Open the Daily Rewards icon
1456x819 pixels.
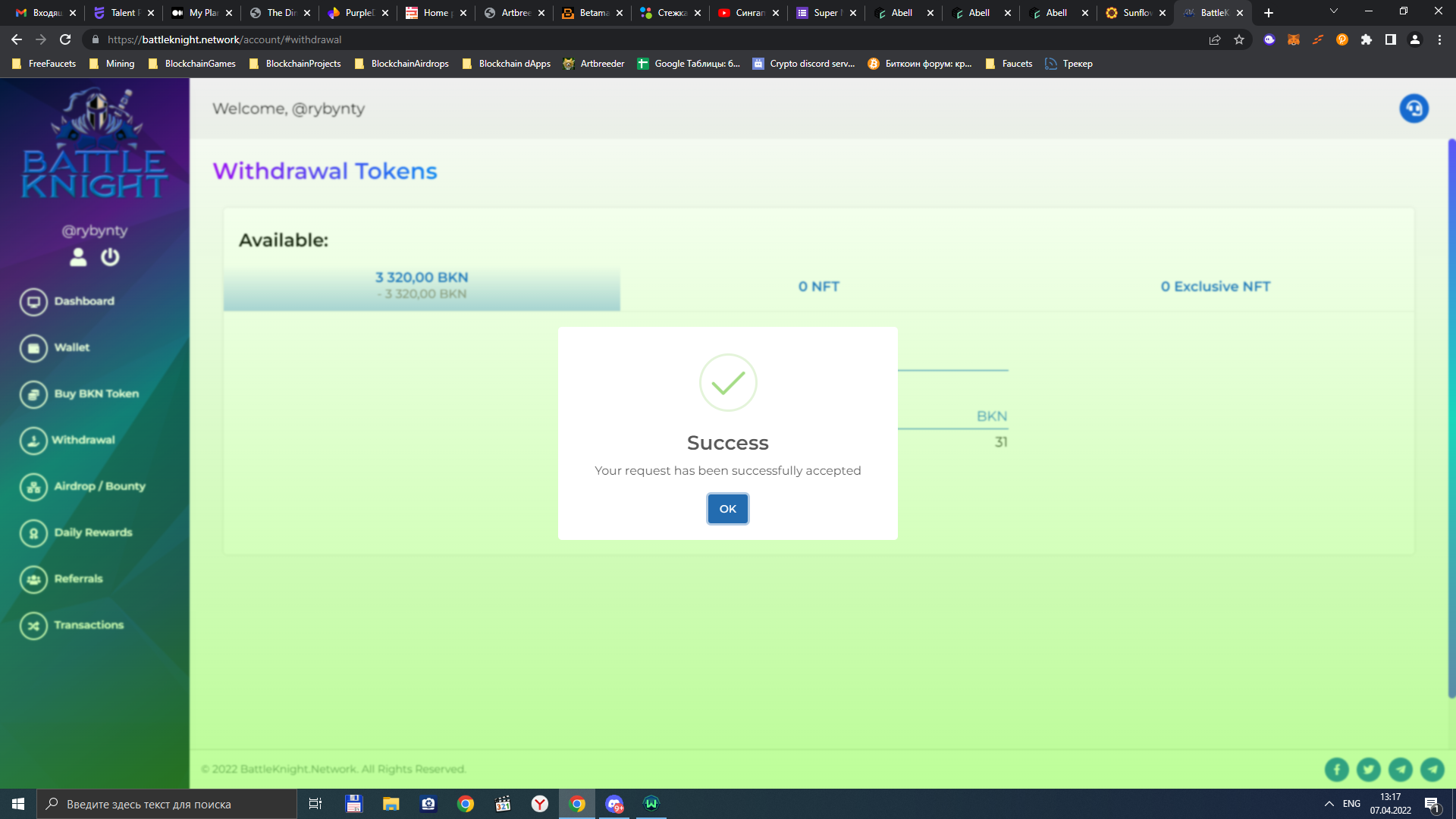(x=33, y=533)
